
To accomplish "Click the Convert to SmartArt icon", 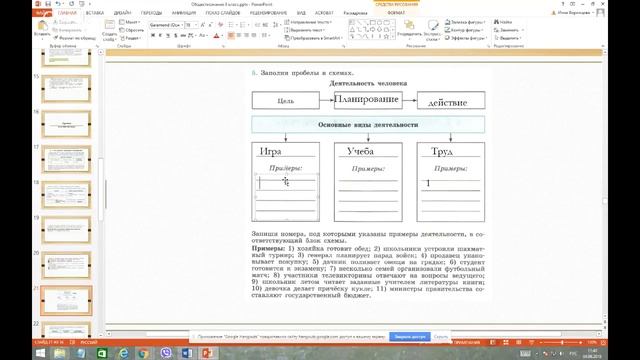I will click(x=313, y=38).
